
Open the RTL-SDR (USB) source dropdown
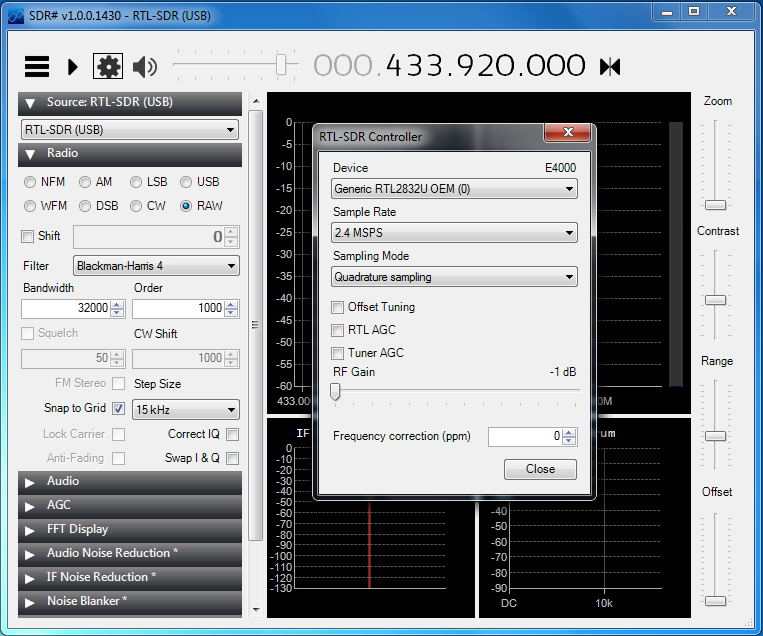129,130
